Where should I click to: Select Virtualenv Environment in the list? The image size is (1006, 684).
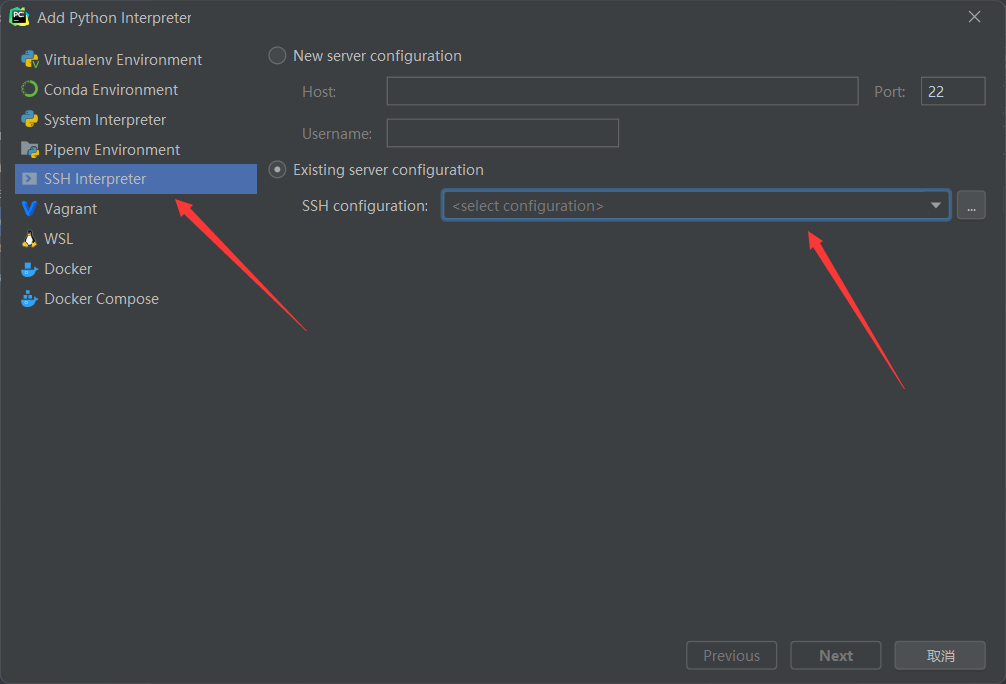click(136, 60)
